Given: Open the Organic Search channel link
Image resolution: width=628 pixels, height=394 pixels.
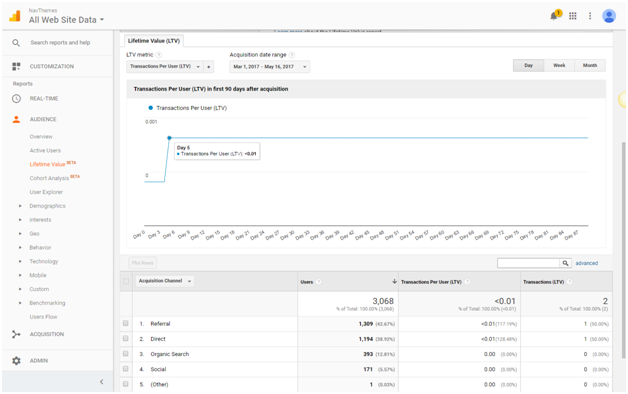Looking at the screenshot, I should (169, 354).
